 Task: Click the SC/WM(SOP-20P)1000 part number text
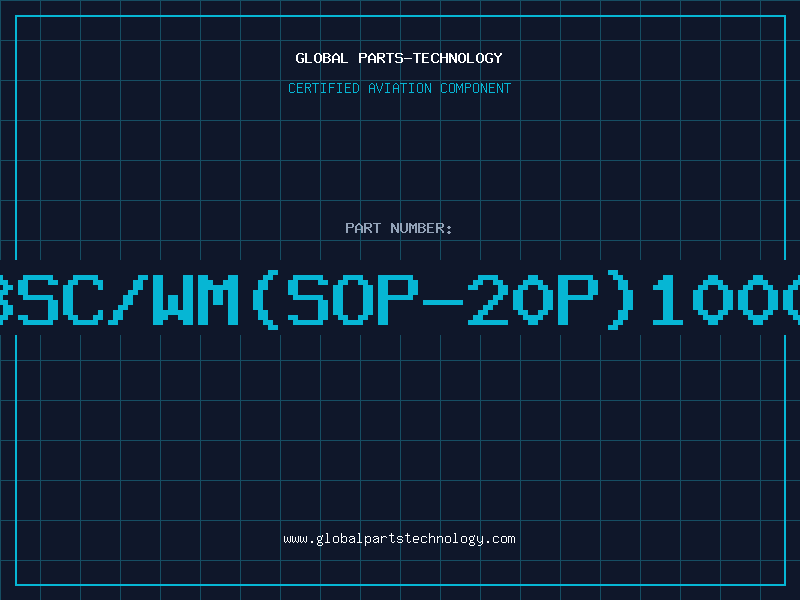pos(400,300)
